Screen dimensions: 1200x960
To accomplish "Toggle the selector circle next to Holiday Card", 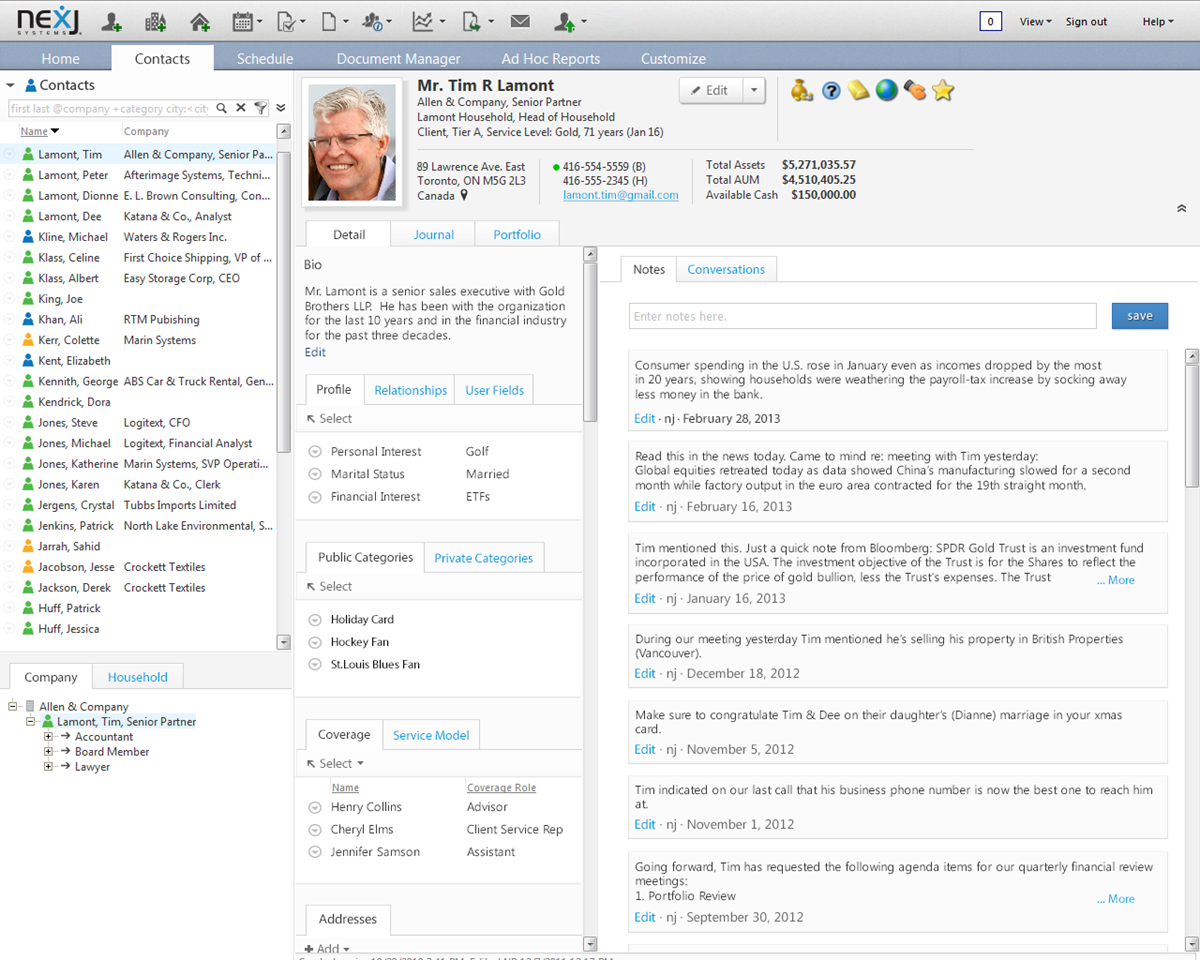I will click(x=315, y=620).
